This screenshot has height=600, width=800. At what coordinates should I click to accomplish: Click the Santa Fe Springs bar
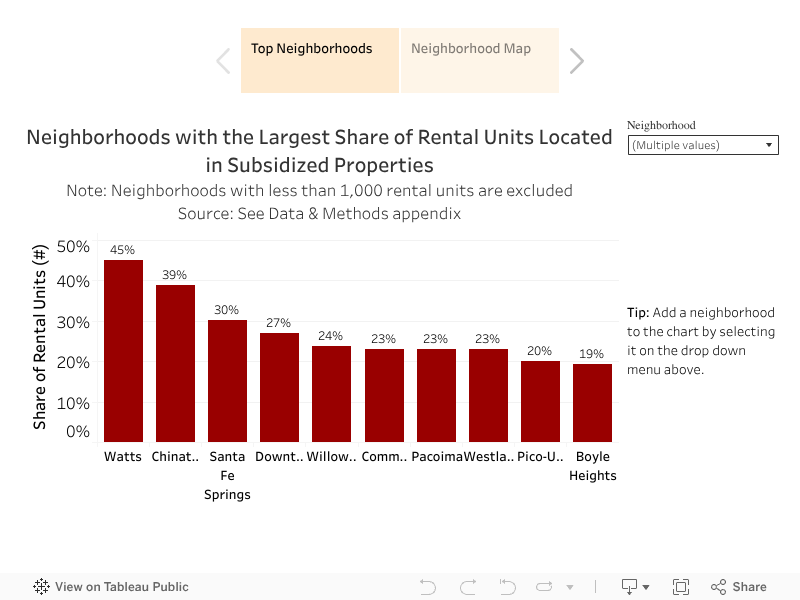coord(227,380)
